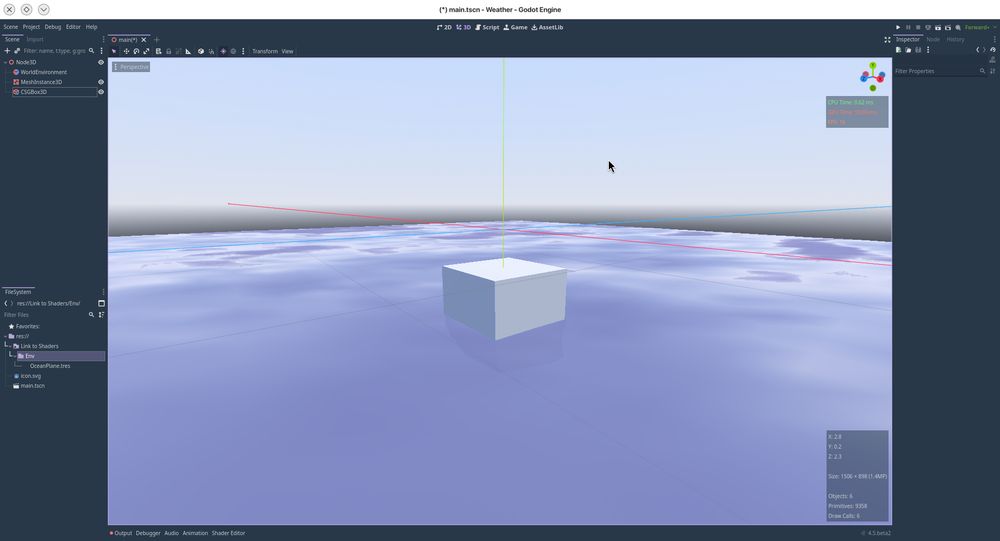The image size is (1000, 541).
Task: Open the Project menu
Action: click(x=31, y=27)
